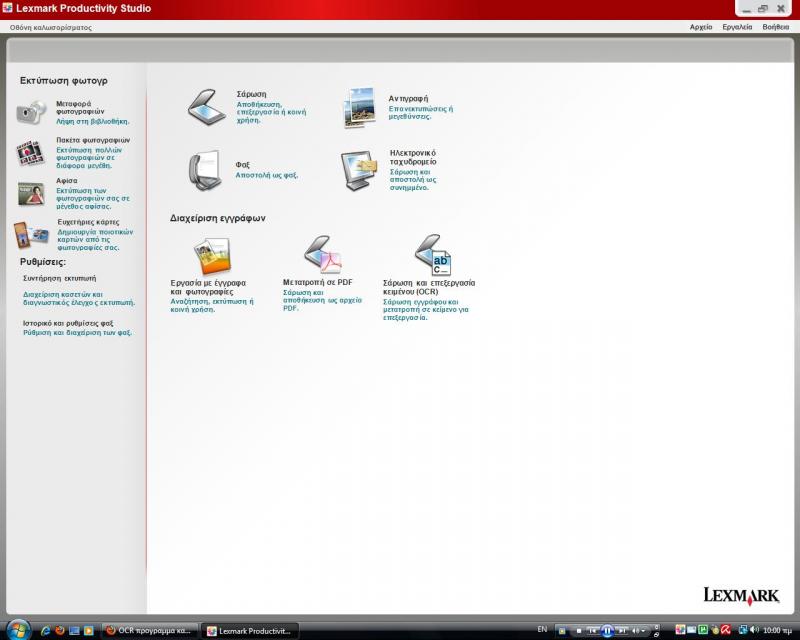The image size is (800, 640).
Task: Click the Αντιγραφή photo copy icon
Action: 360,107
